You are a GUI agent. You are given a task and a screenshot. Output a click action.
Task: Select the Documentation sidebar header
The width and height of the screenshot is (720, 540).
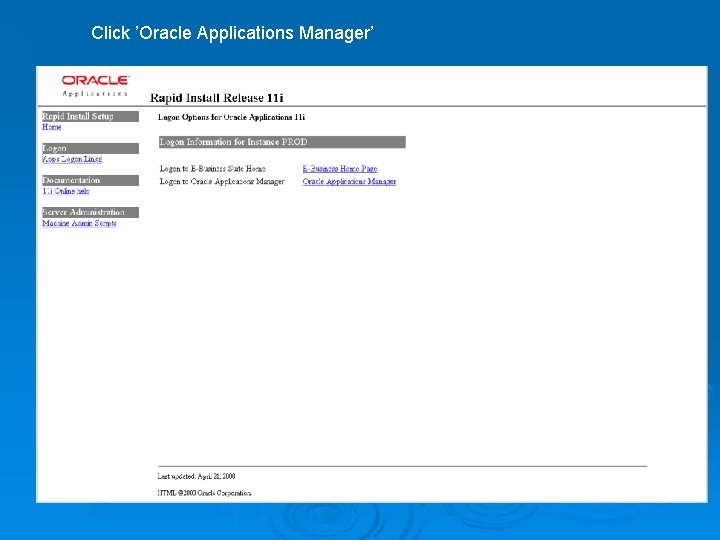tap(90, 180)
